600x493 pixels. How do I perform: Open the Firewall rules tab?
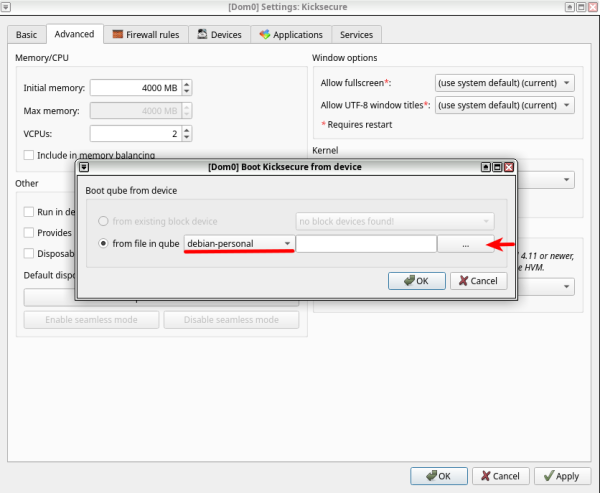145,34
